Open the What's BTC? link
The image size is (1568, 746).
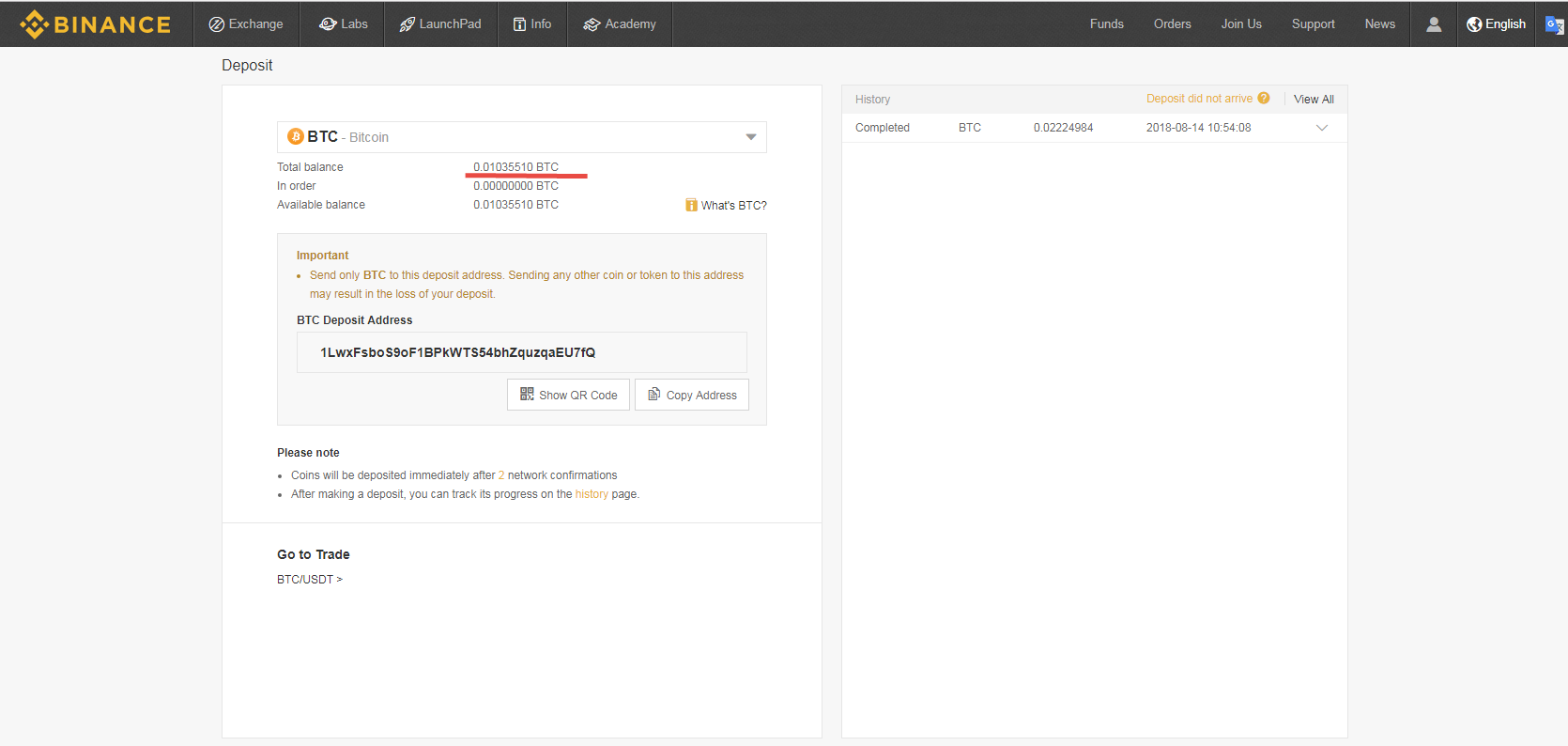click(734, 206)
